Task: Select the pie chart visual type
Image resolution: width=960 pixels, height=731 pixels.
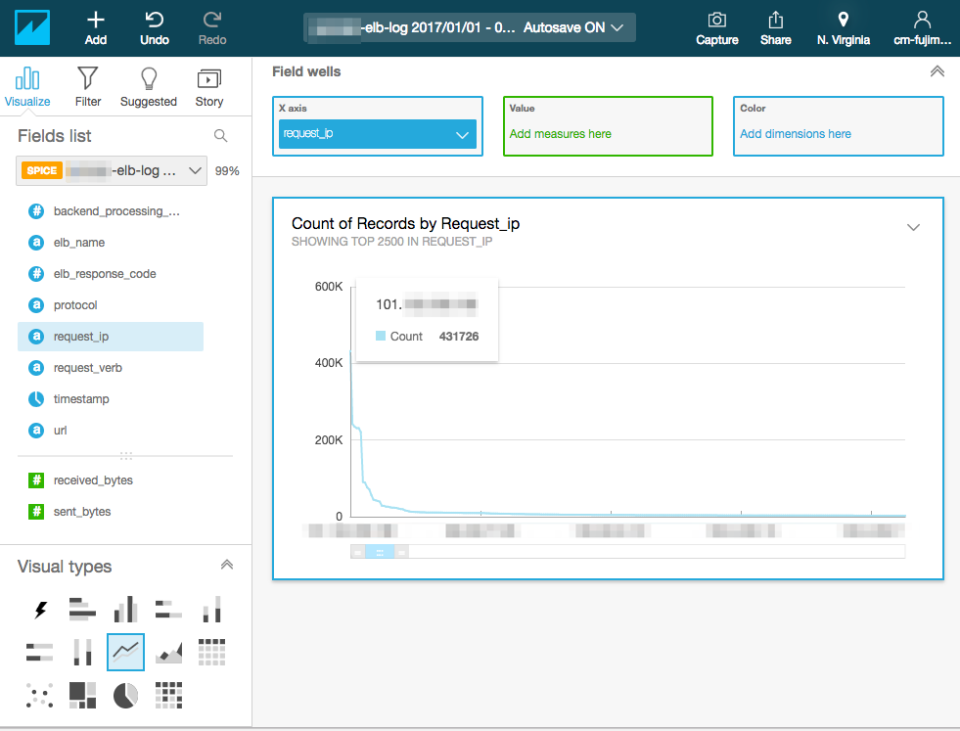Action: click(x=125, y=694)
